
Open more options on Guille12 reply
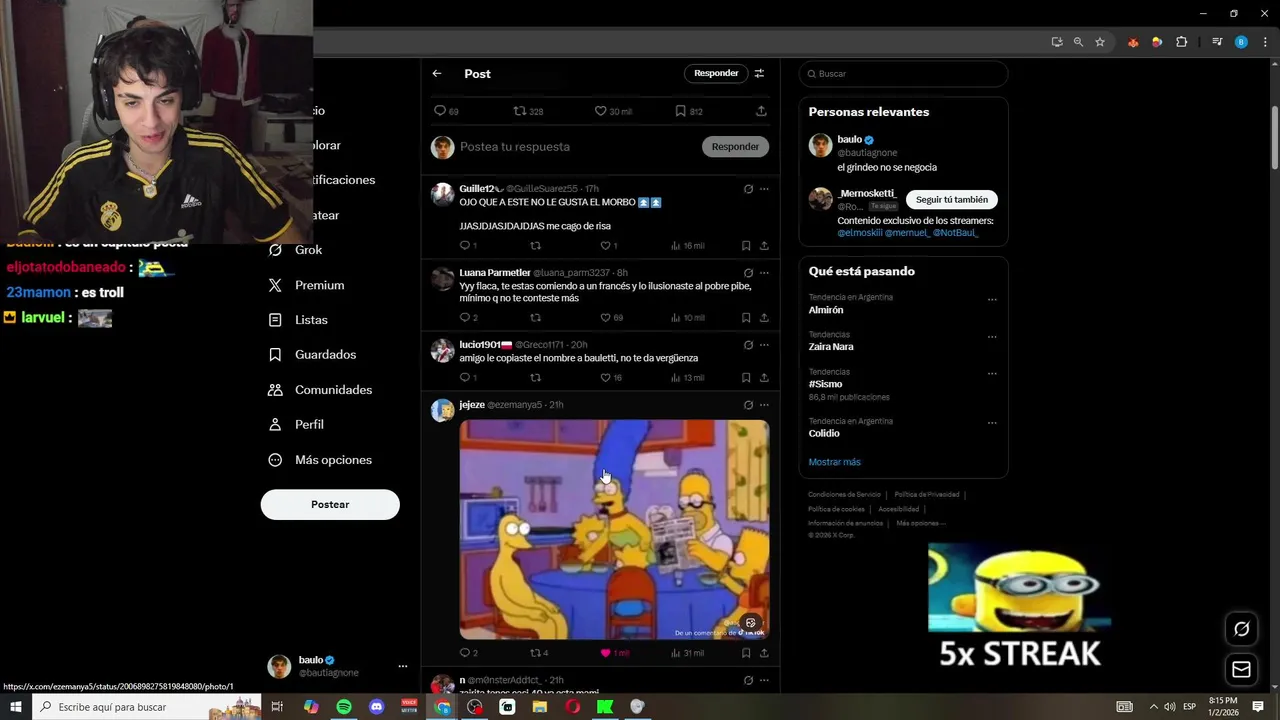coord(764,189)
